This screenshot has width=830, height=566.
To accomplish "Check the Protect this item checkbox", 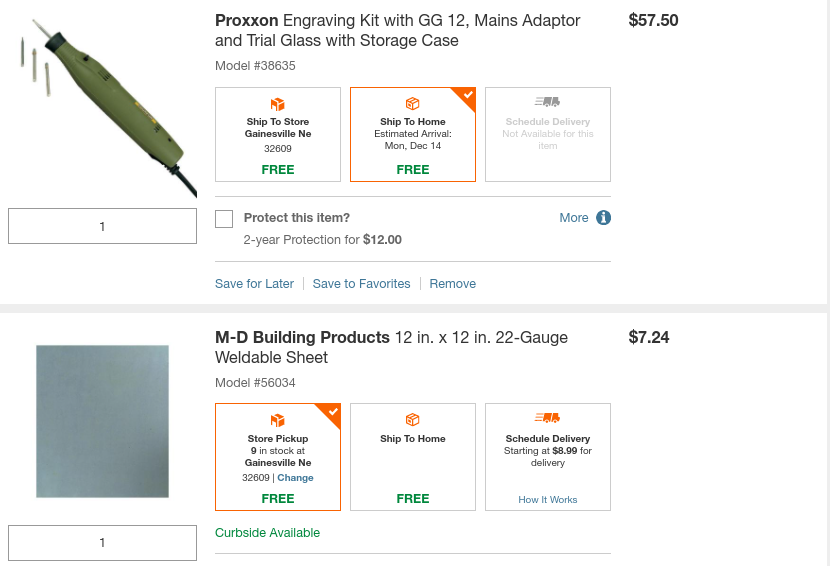I will 224,219.
